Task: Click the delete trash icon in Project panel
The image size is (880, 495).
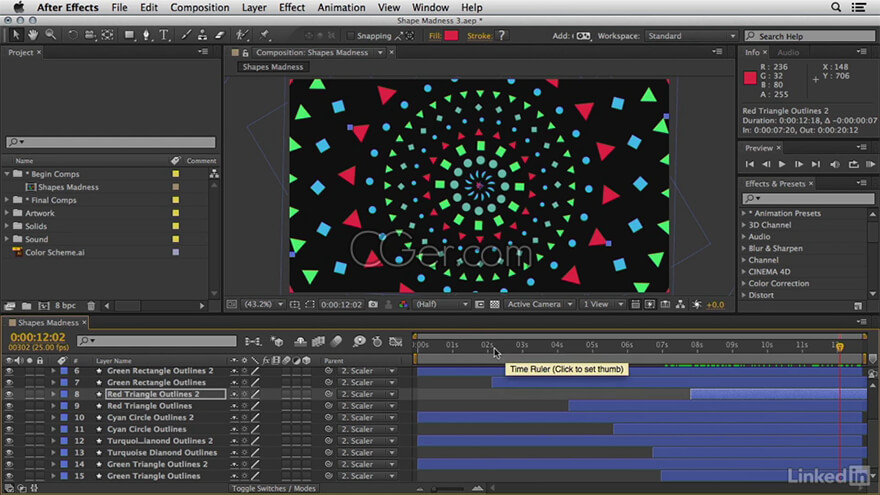Action: point(91,306)
